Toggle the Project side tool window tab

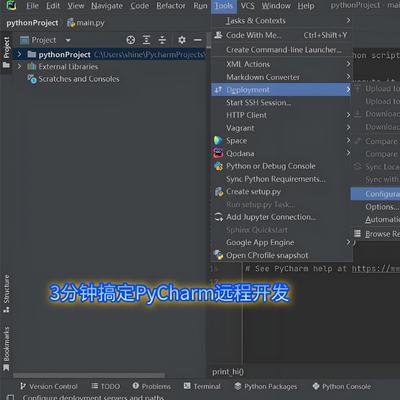click(6, 52)
